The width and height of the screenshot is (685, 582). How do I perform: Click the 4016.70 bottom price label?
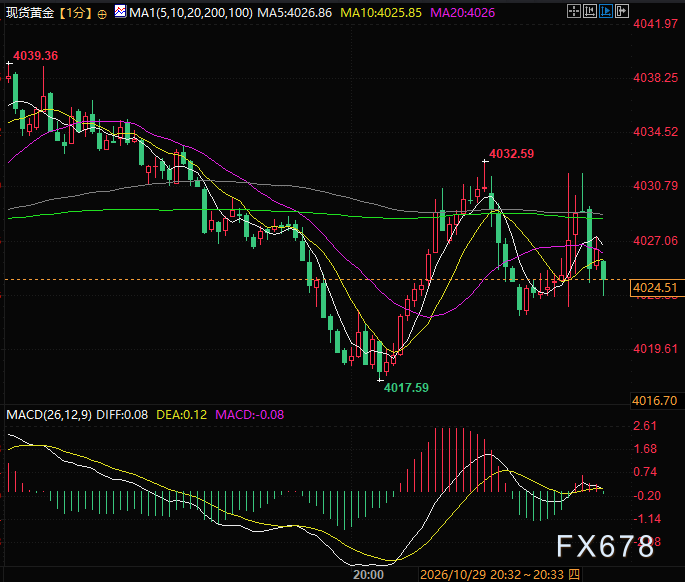[x=655, y=401]
